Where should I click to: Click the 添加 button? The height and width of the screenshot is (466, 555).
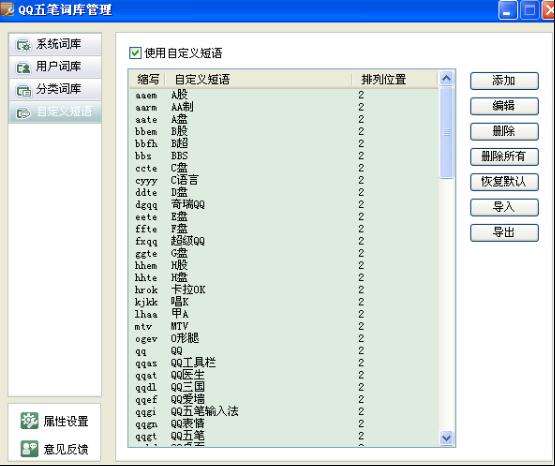click(504, 81)
